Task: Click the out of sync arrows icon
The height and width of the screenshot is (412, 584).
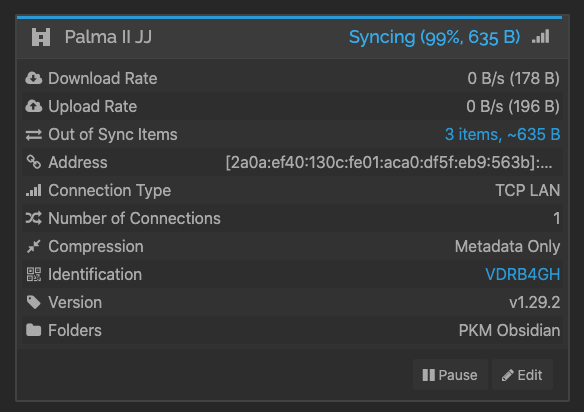Action: (x=34, y=134)
